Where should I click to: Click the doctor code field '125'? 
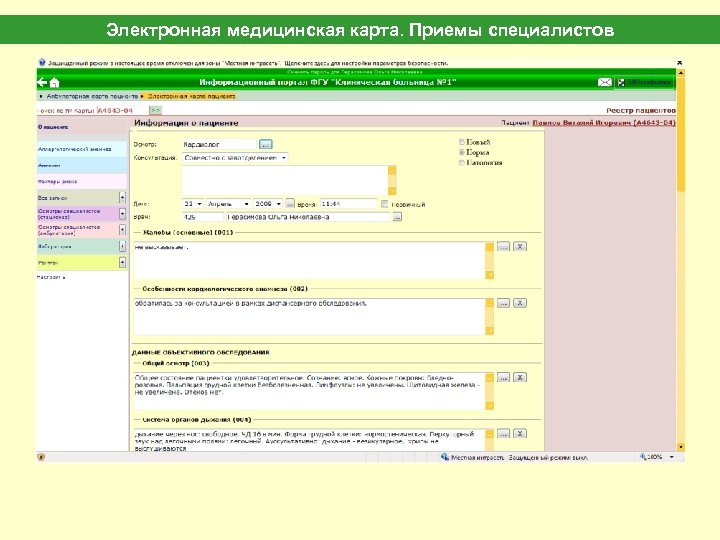click(202, 217)
